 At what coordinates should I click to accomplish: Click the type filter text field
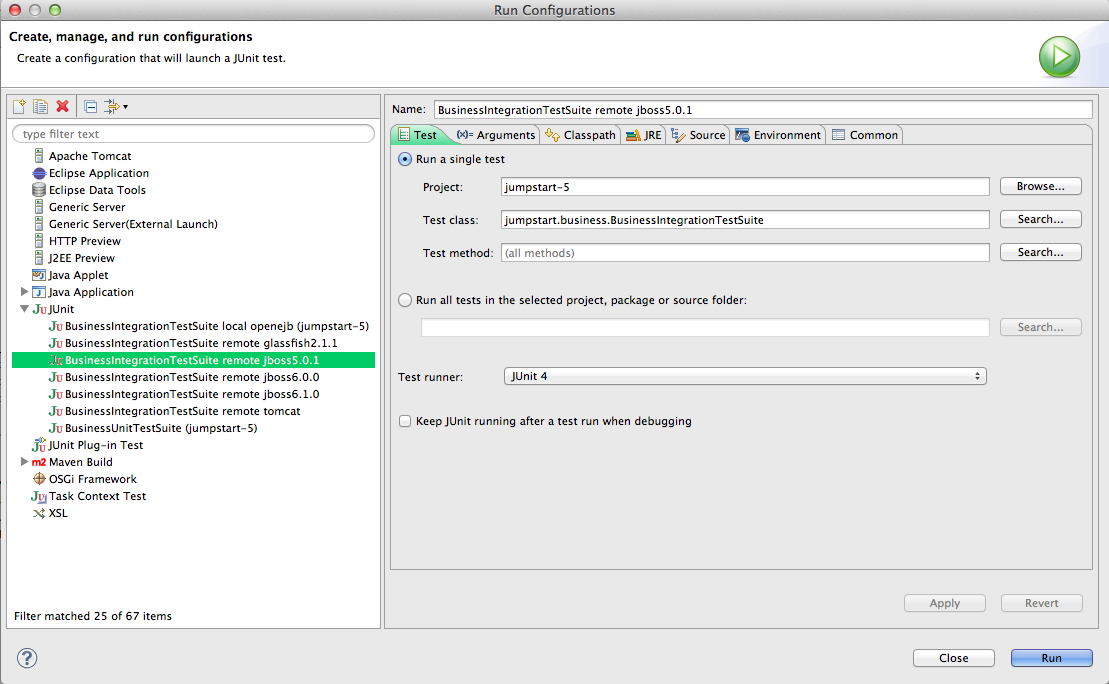(194, 134)
